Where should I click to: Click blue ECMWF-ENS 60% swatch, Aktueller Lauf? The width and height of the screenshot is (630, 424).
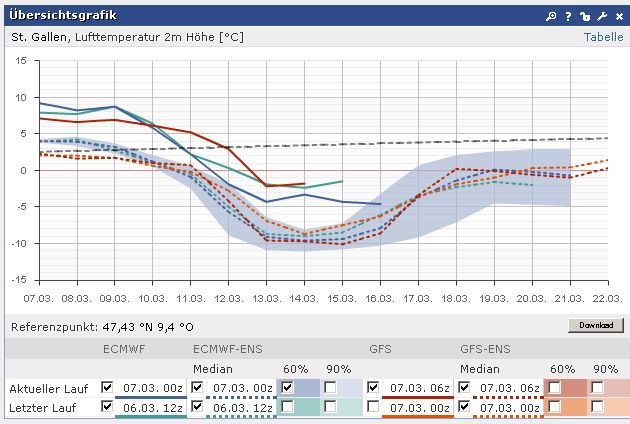click(308, 387)
